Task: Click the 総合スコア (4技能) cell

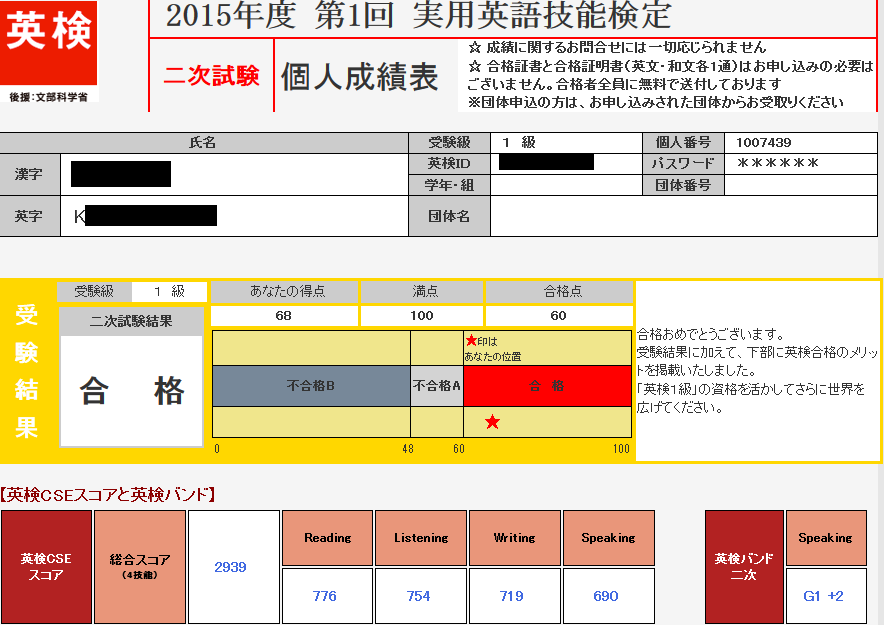Action: (x=140, y=566)
